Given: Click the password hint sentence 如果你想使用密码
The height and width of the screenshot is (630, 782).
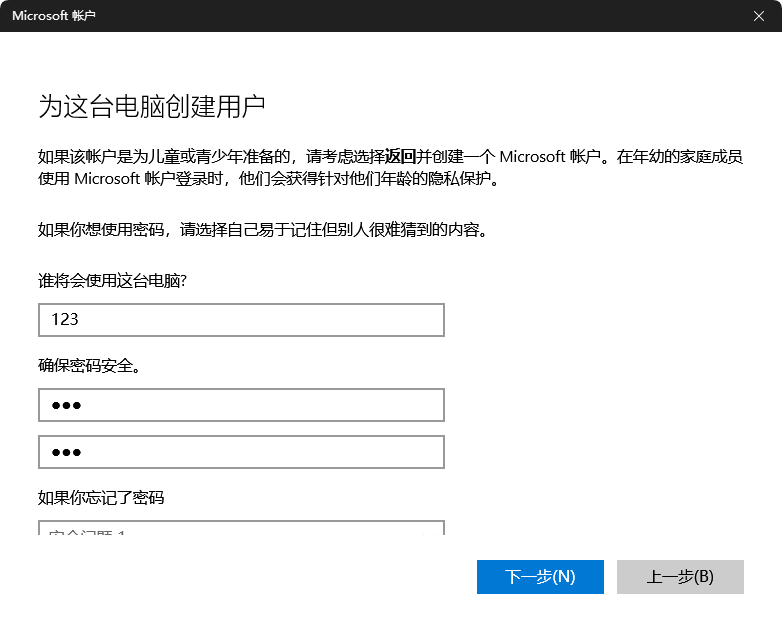Looking at the screenshot, I should pyautogui.click(x=263, y=229).
